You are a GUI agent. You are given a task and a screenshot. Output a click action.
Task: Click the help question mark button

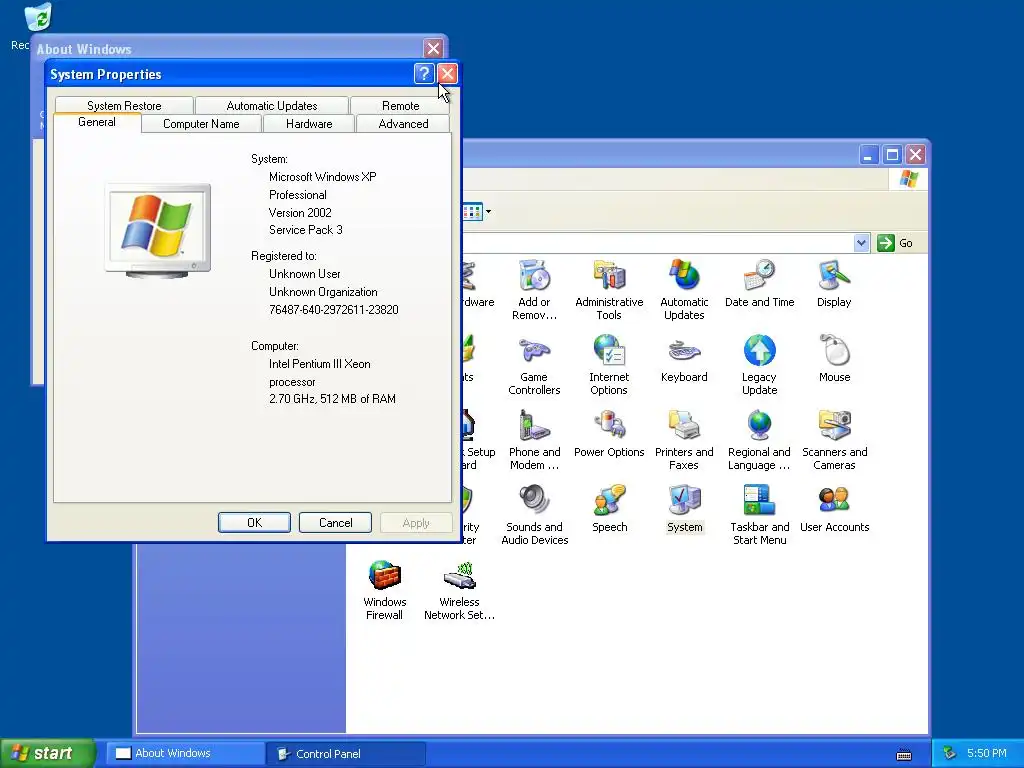[424, 74]
